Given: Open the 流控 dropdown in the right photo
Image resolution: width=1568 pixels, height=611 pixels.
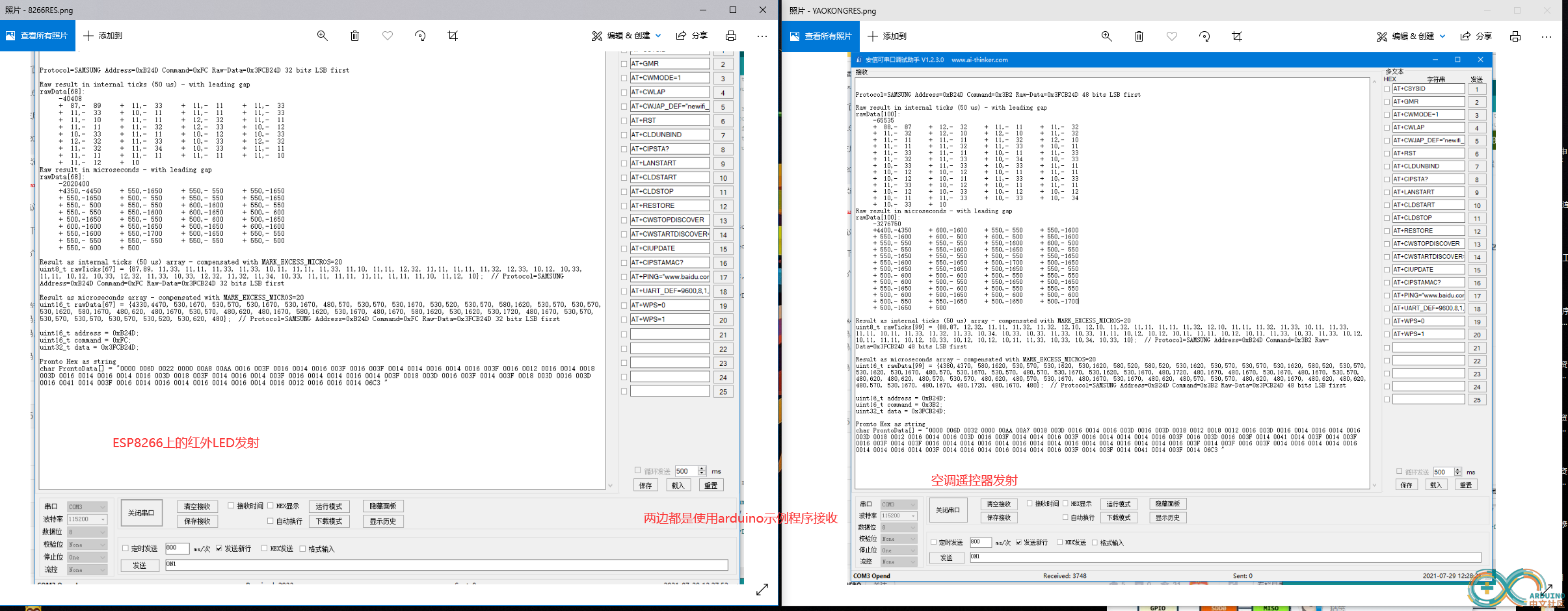Looking at the screenshot, I should (x=899, y=562).
